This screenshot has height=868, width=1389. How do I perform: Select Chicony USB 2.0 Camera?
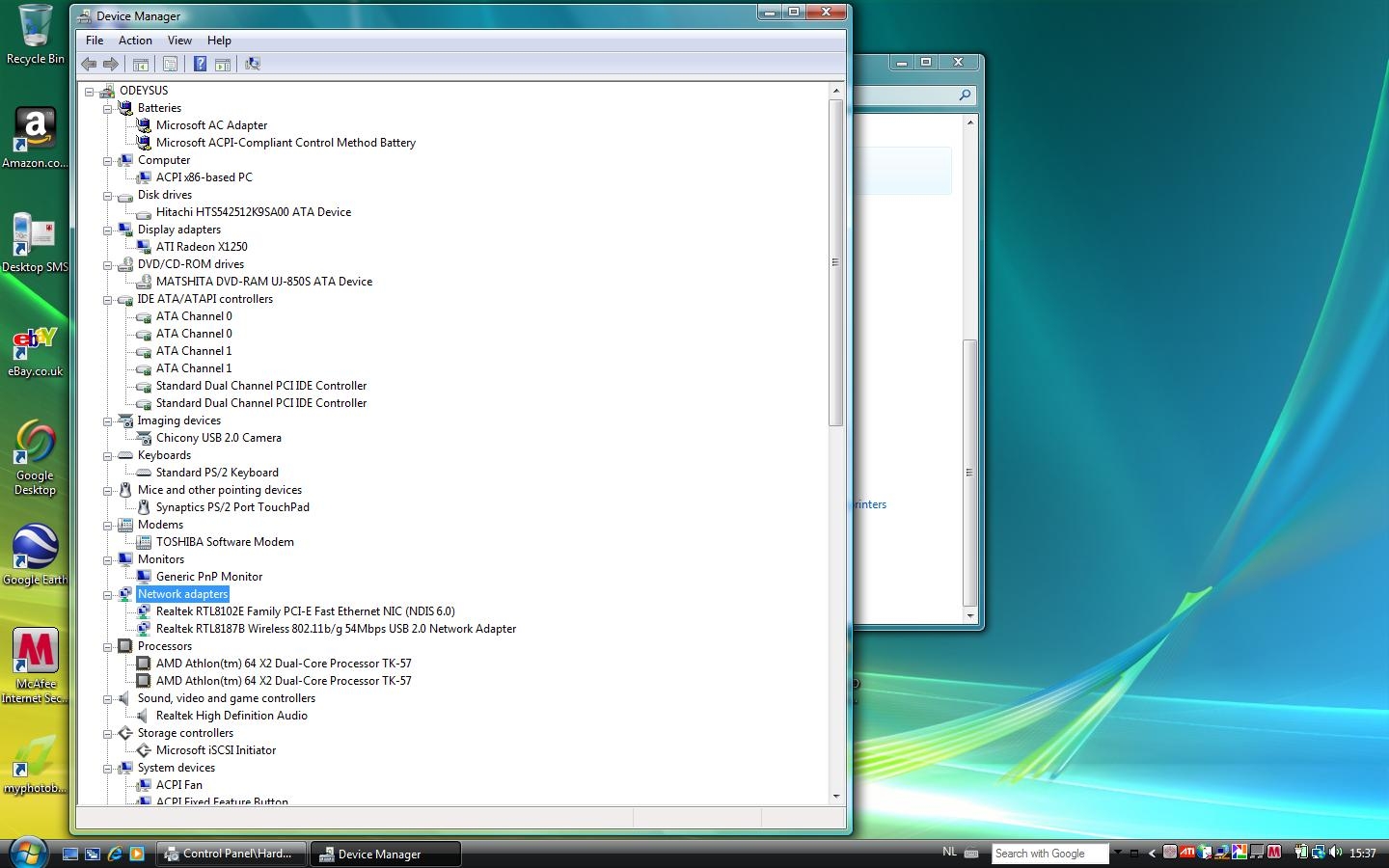pyautogui.click(x=219, y=438)
